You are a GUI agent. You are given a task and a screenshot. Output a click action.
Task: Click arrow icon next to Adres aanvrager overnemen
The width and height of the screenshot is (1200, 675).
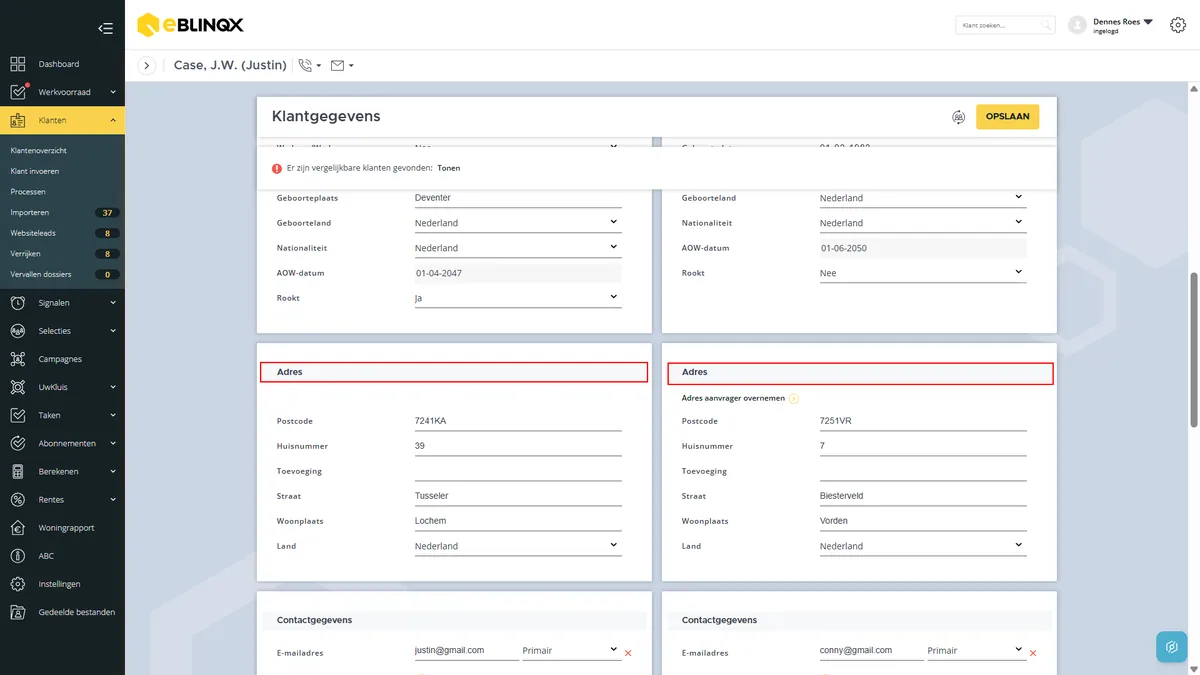(x=793, y=398)
